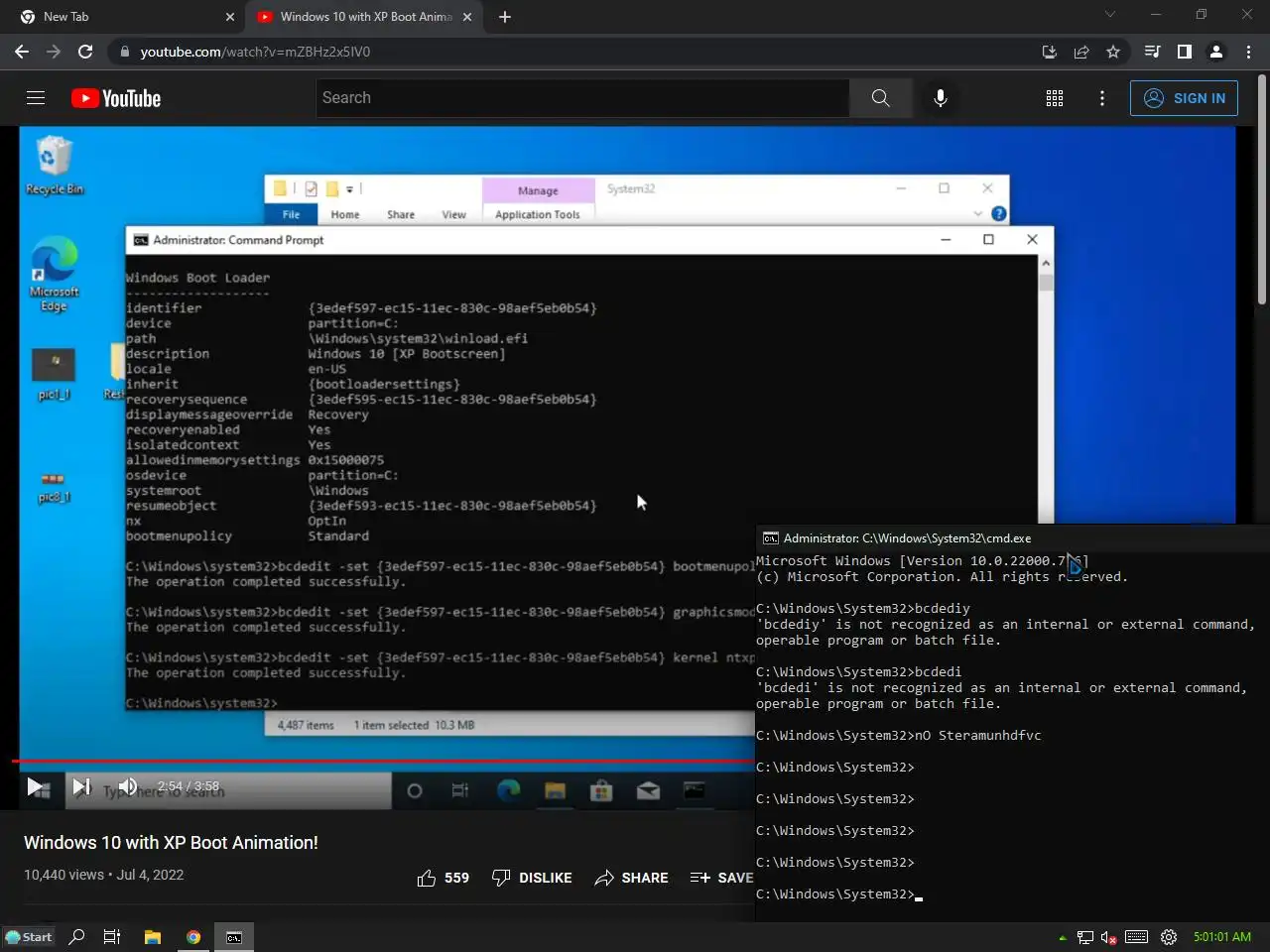Save video to a playlist
1270x952 pixels.
coord(721,878)
